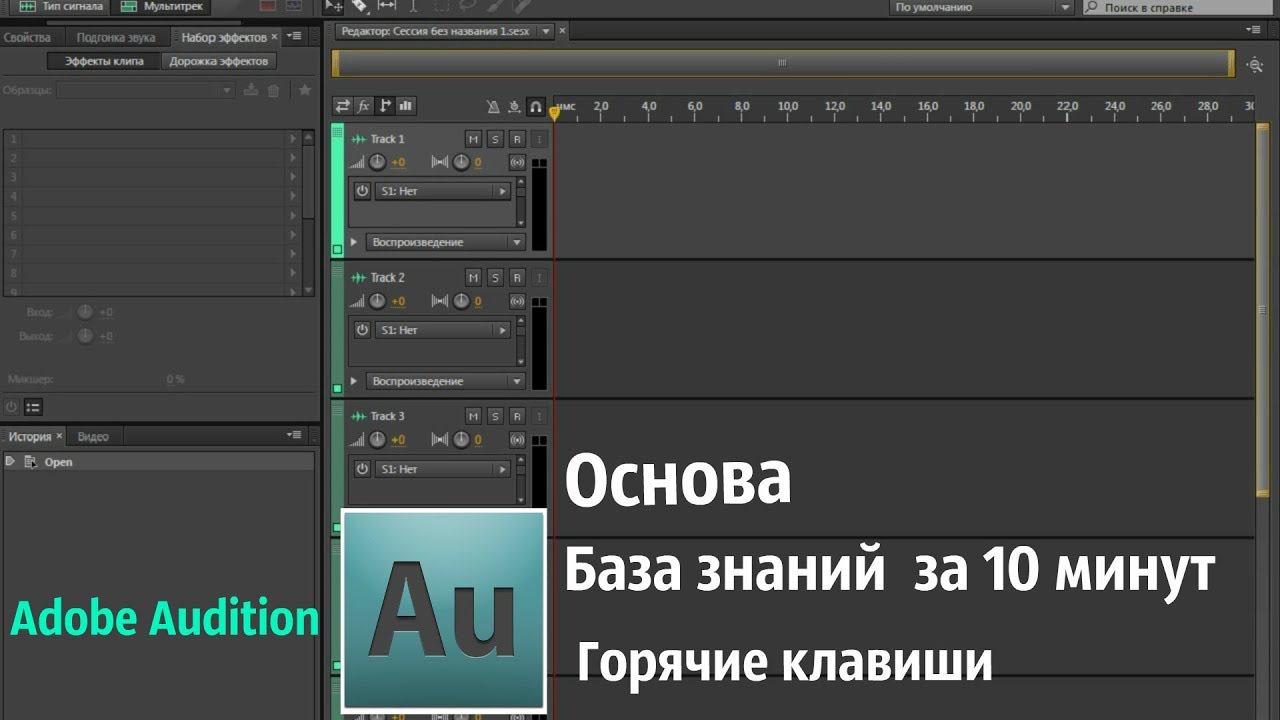Click Track 1 stereo pan knob
Screen dimensions: 1280x720
coord(460,162)
